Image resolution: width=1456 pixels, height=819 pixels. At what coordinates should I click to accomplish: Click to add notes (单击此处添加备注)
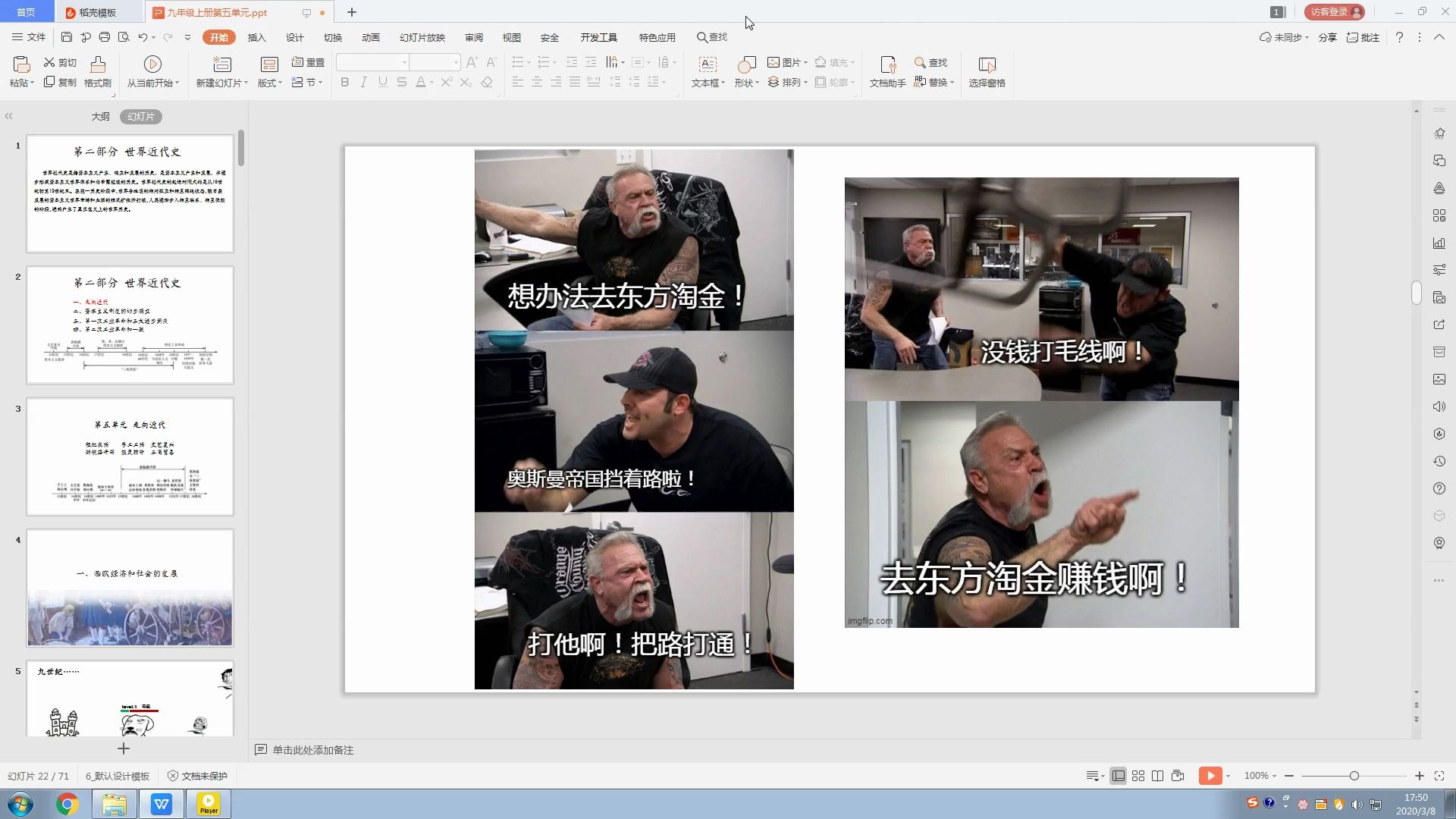click(313, 750)
